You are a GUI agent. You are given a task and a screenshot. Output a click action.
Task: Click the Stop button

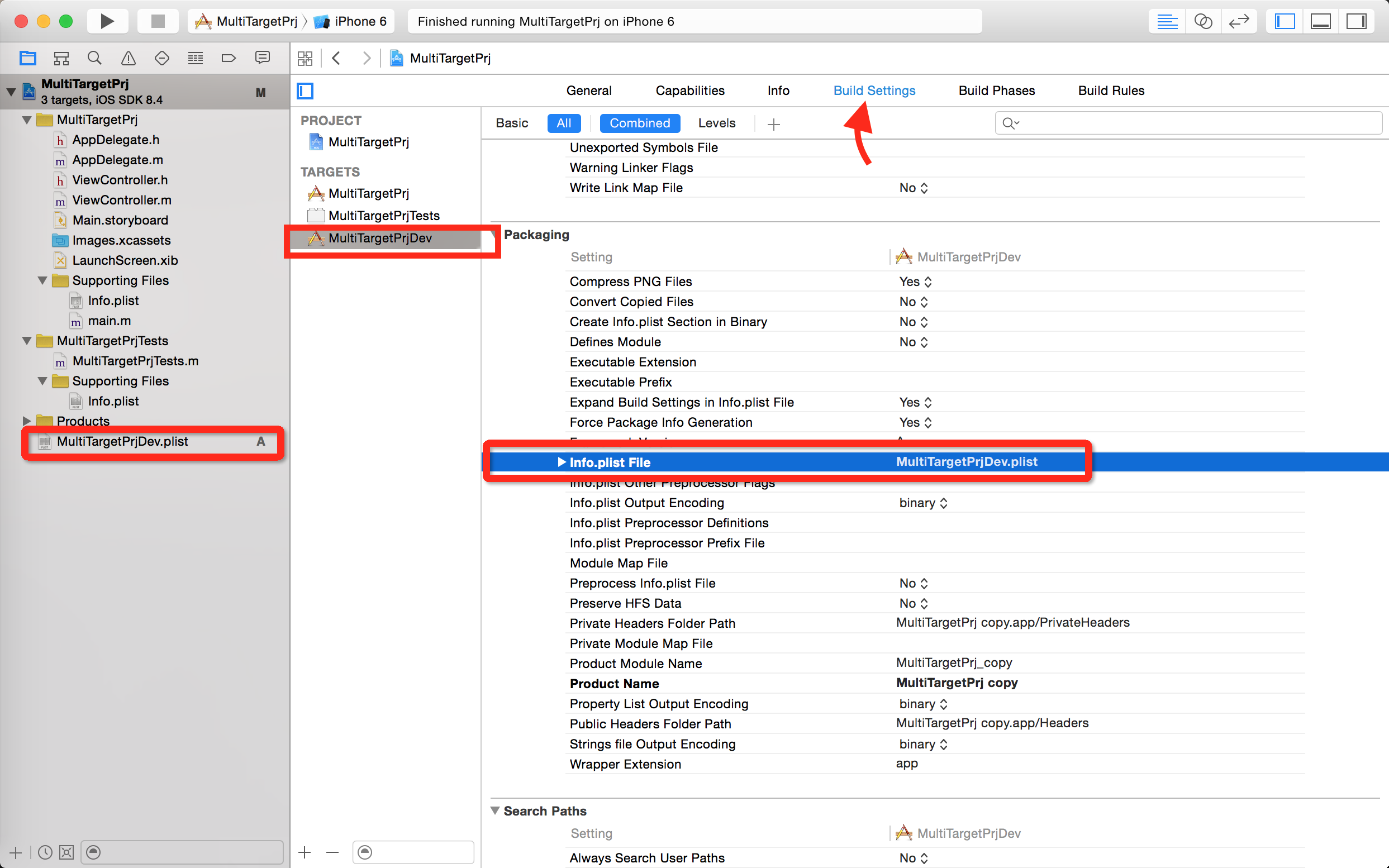click(158, 22)
